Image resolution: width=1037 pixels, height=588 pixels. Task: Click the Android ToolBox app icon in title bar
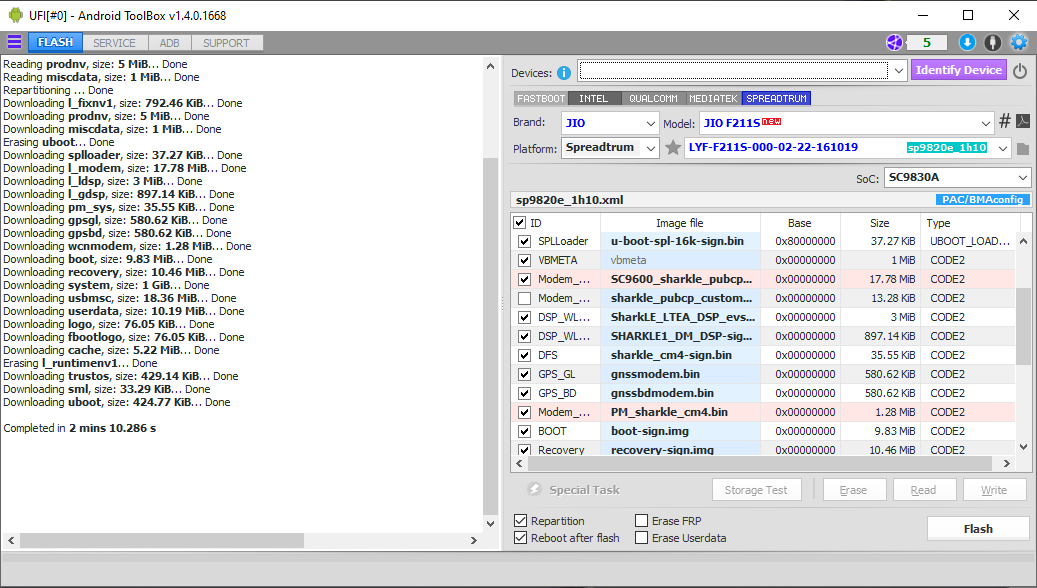[15, 15]
